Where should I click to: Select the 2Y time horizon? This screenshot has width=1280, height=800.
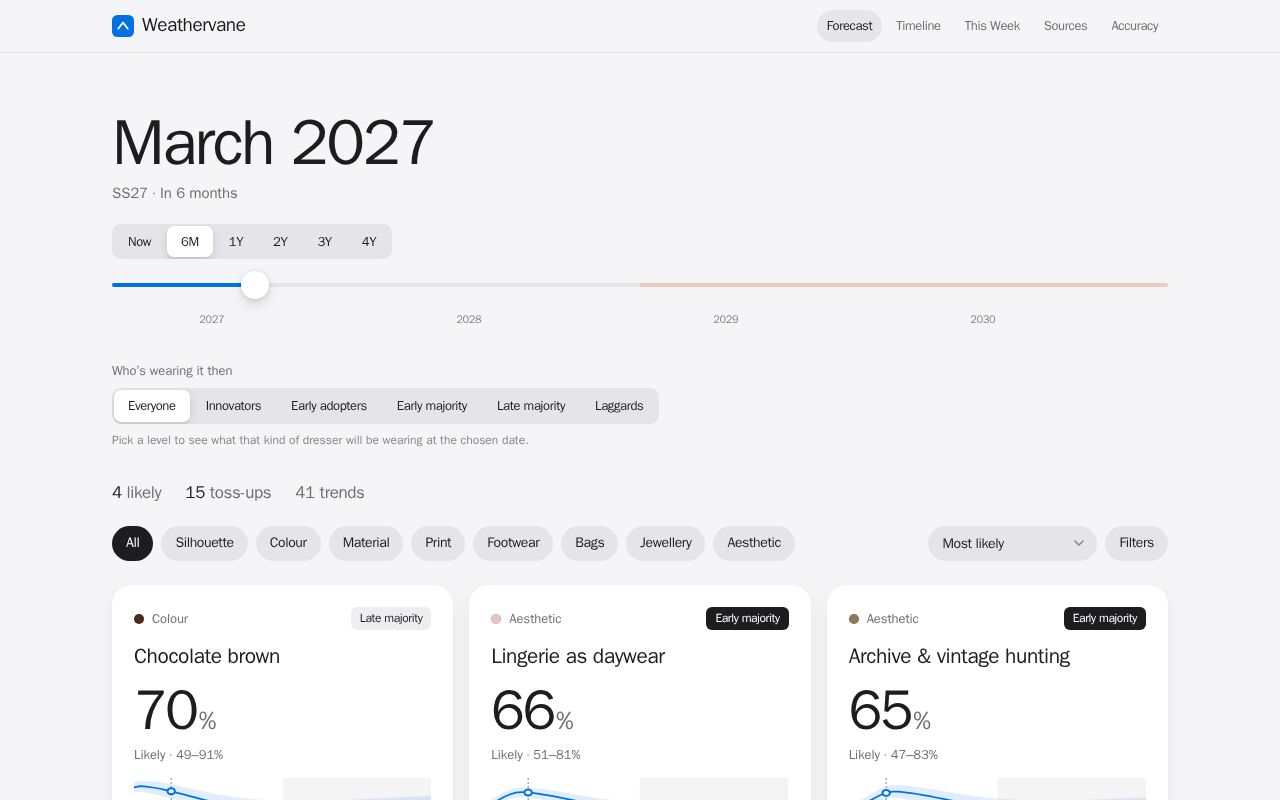(280, 242)
